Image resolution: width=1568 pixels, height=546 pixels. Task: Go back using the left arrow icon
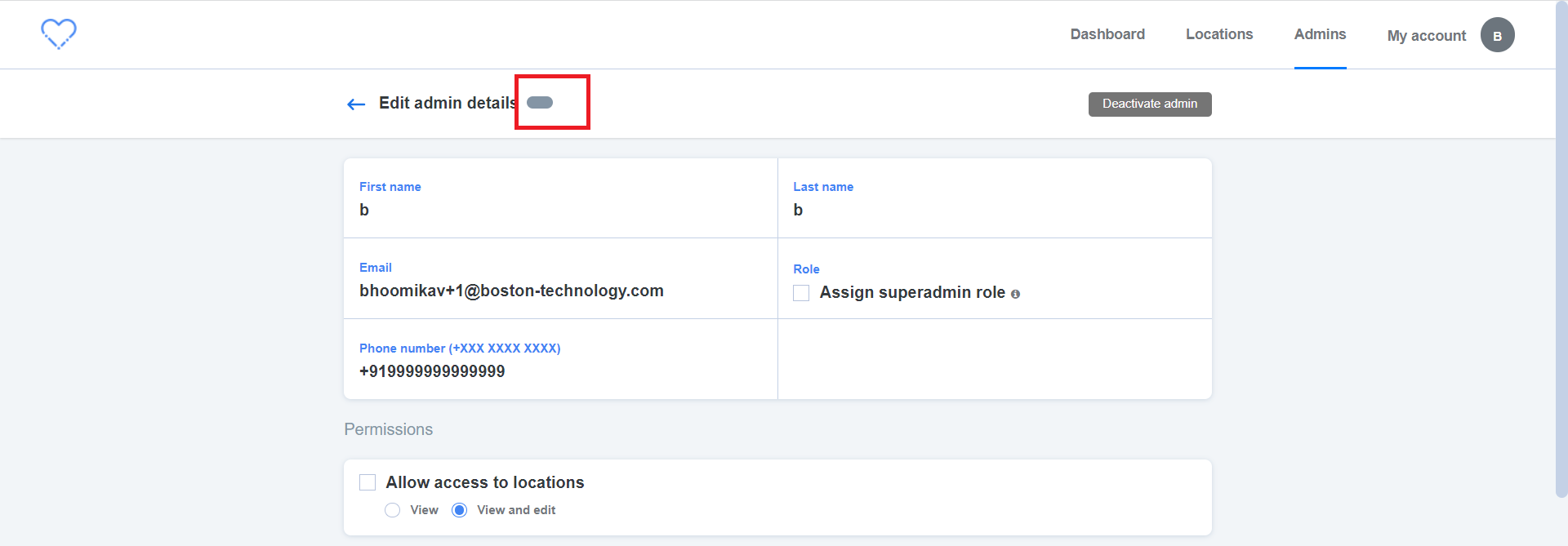click(356, 104)
